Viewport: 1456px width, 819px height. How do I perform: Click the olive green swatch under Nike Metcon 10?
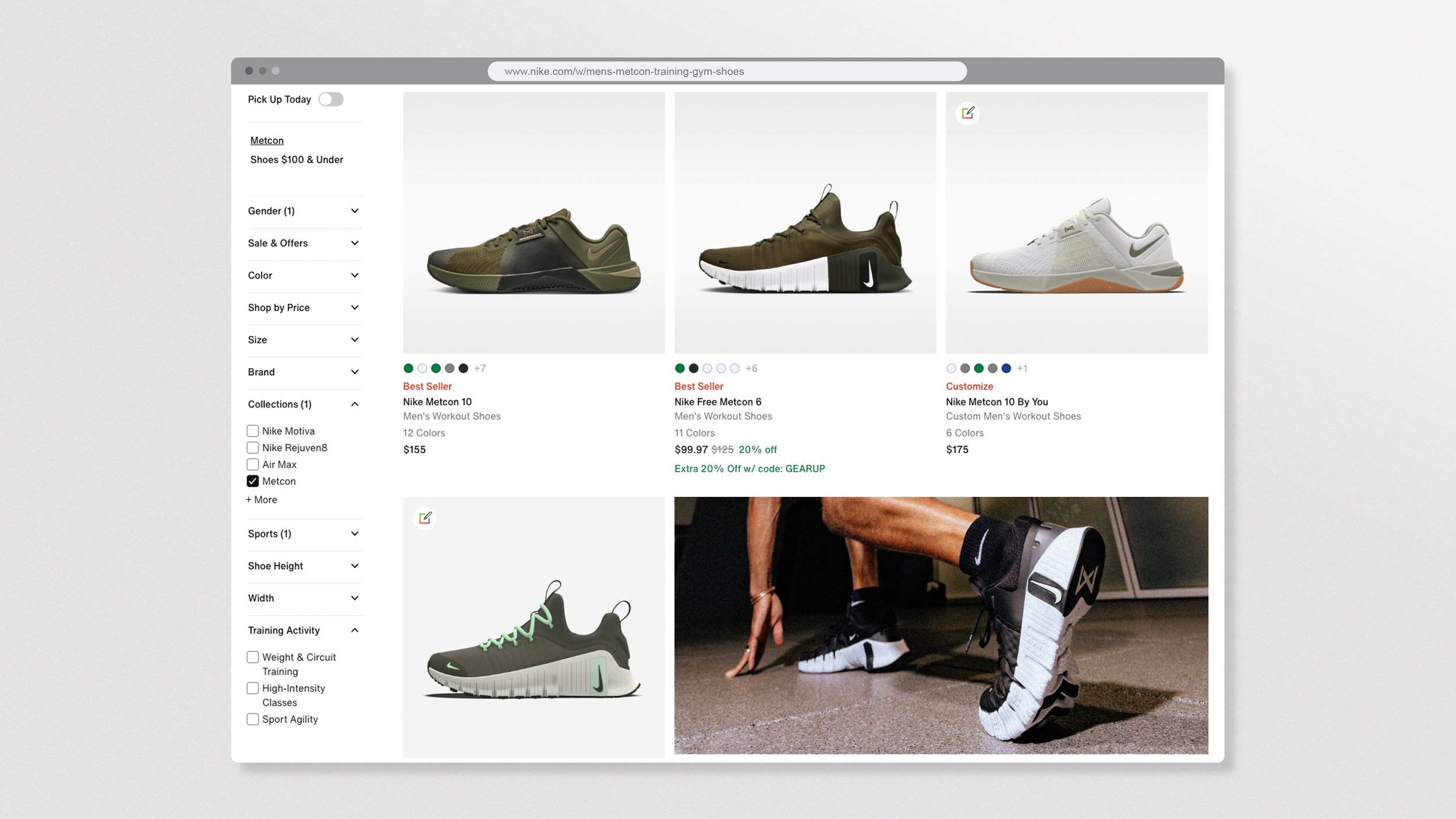[x=408, y=368]
